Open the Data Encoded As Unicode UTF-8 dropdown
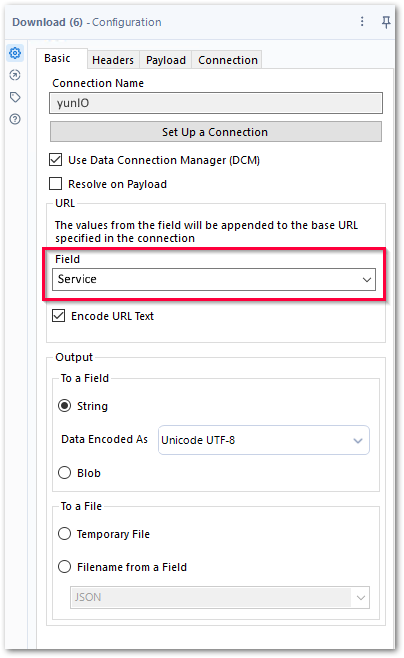 pyautogui.click(x=264, y=440)
